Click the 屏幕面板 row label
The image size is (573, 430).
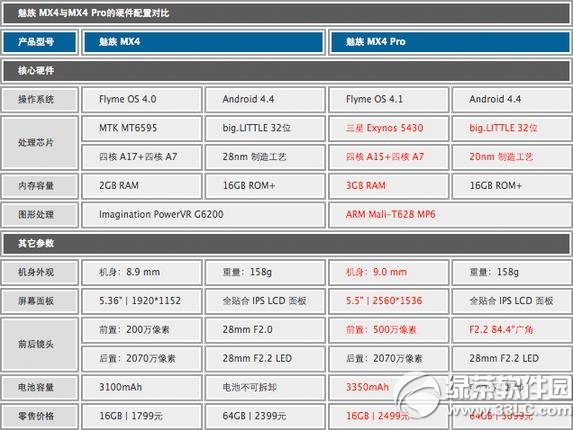(40, 301)
